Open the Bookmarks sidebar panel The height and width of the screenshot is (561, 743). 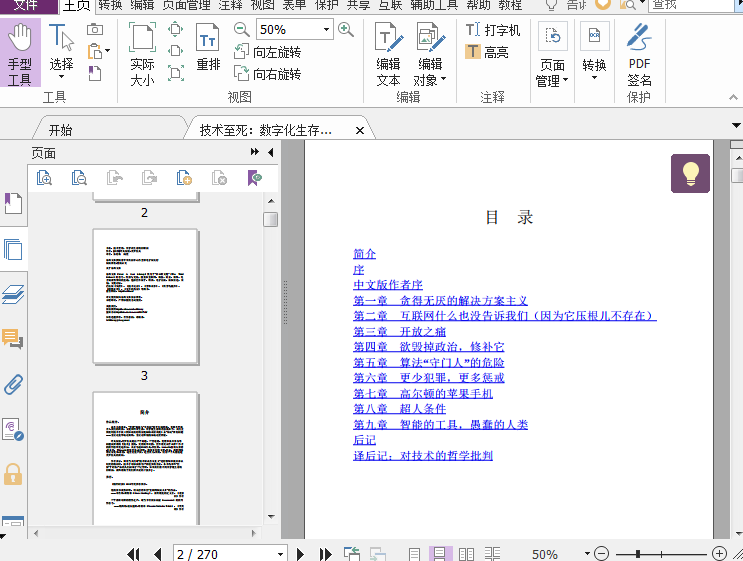click(x=13, y=204)
